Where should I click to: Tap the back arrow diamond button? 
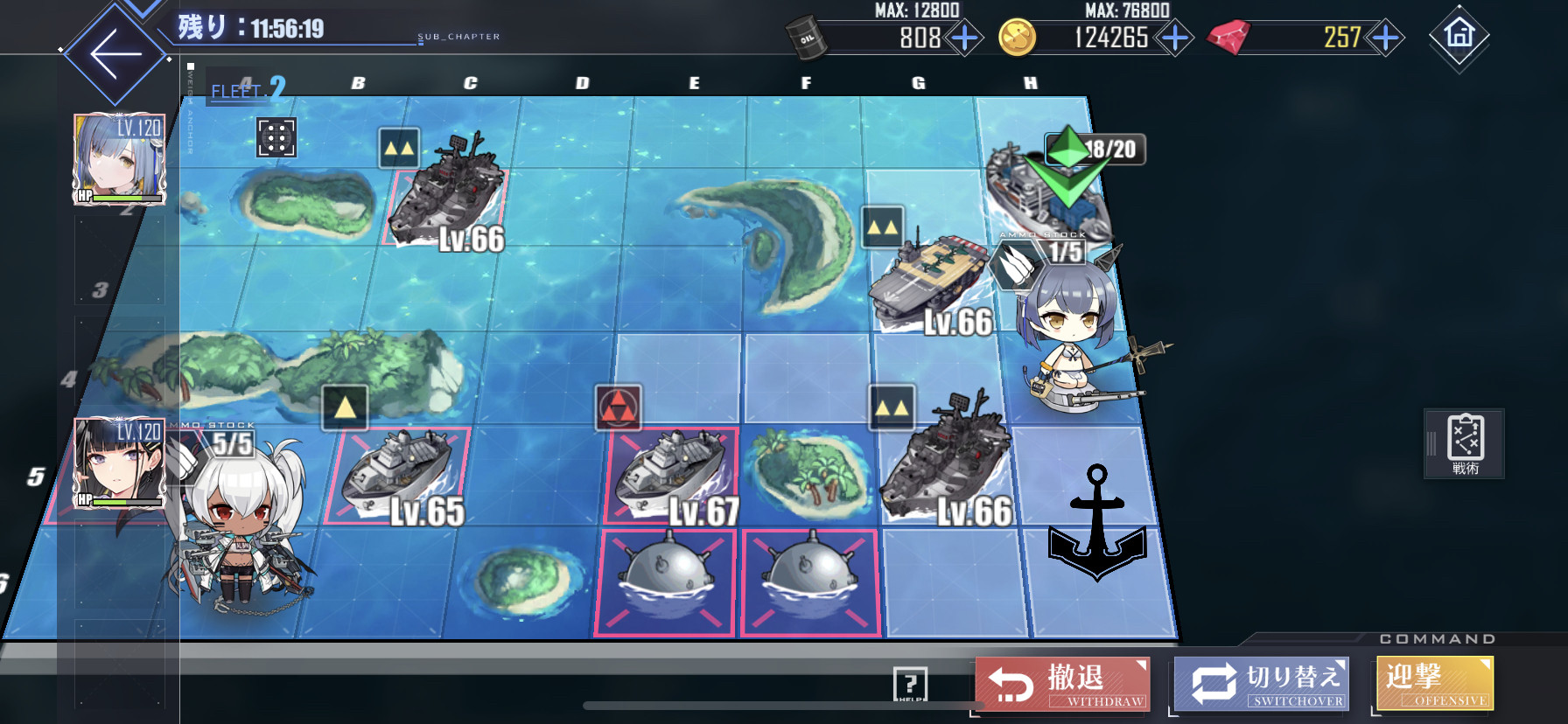[x=116, y=53]
